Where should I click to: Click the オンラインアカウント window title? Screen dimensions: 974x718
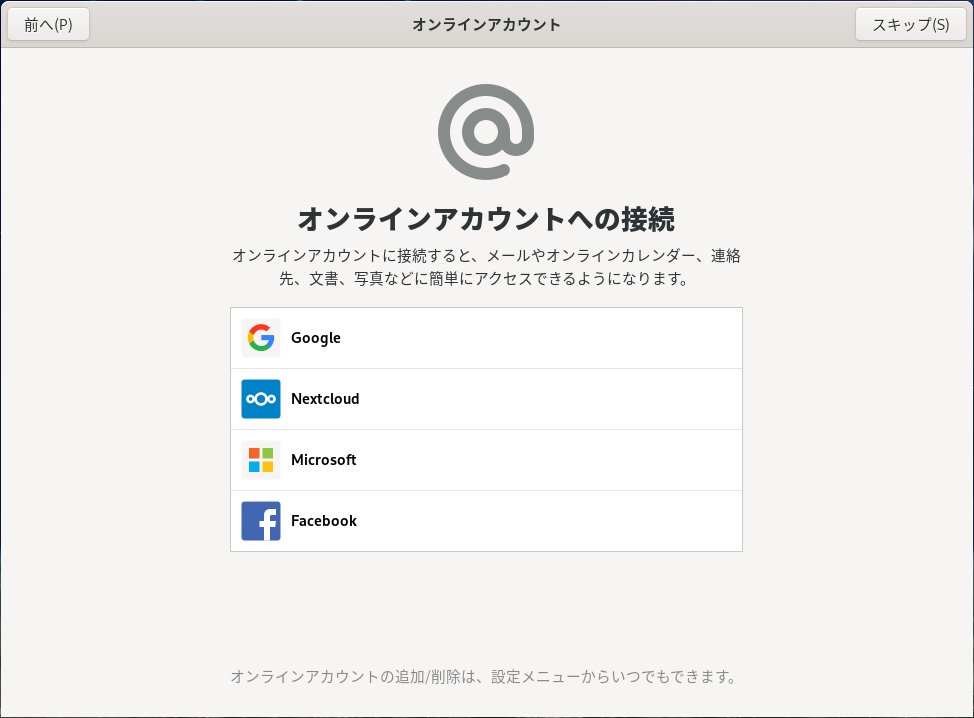pyautogui.click(x=486, y=24)
